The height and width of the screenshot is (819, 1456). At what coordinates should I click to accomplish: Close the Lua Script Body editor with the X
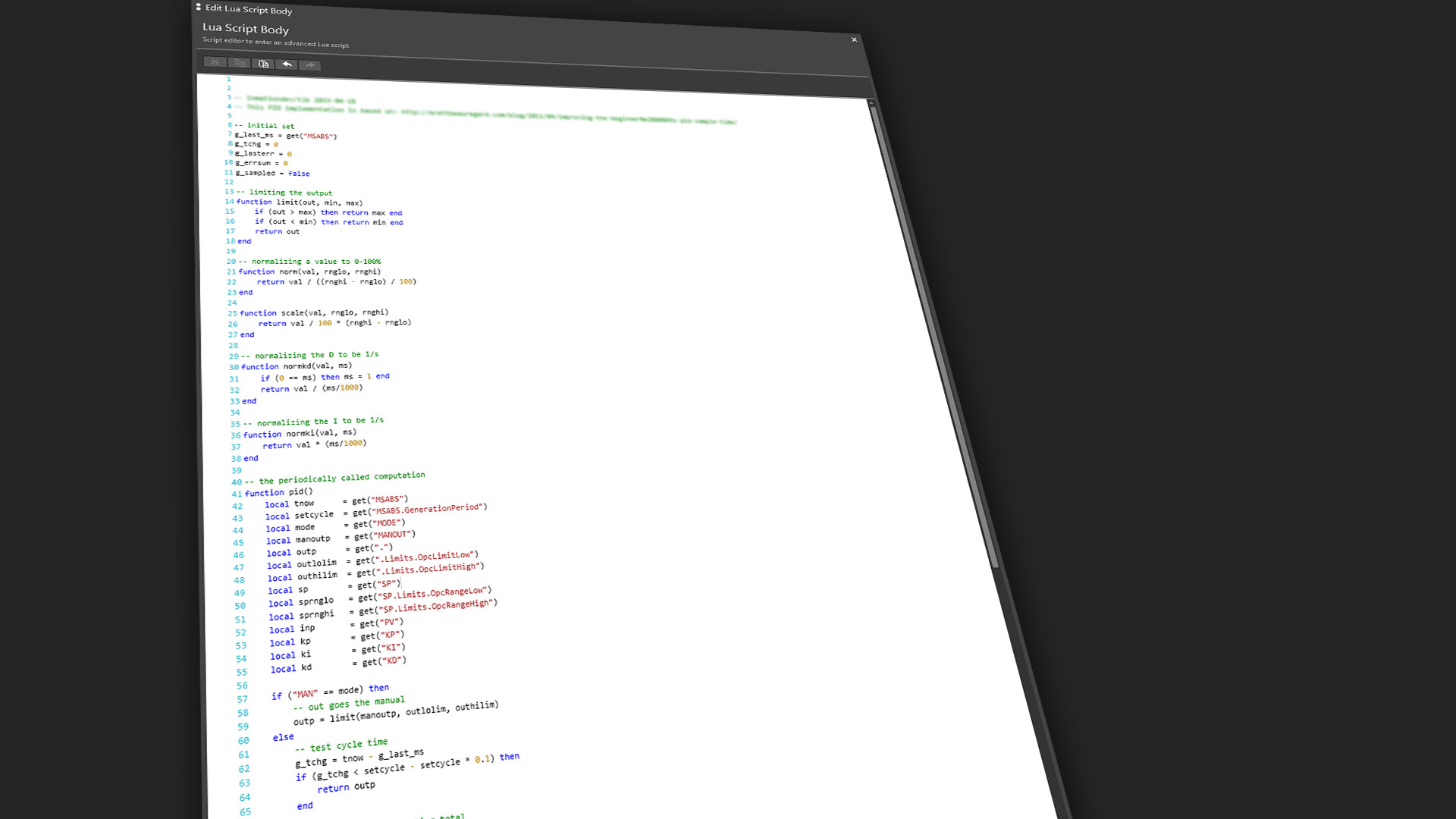click(x=854, y=39)
